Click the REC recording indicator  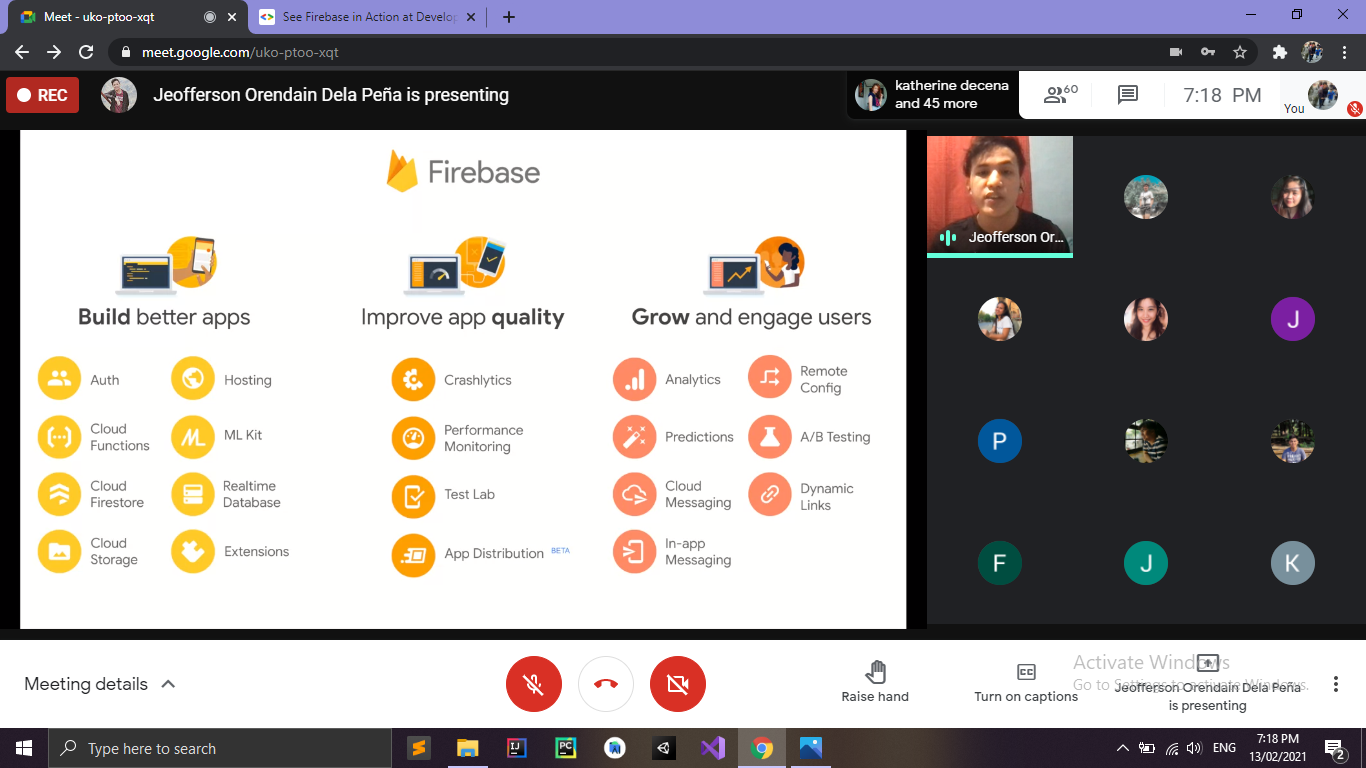click(x=42, y=95)
